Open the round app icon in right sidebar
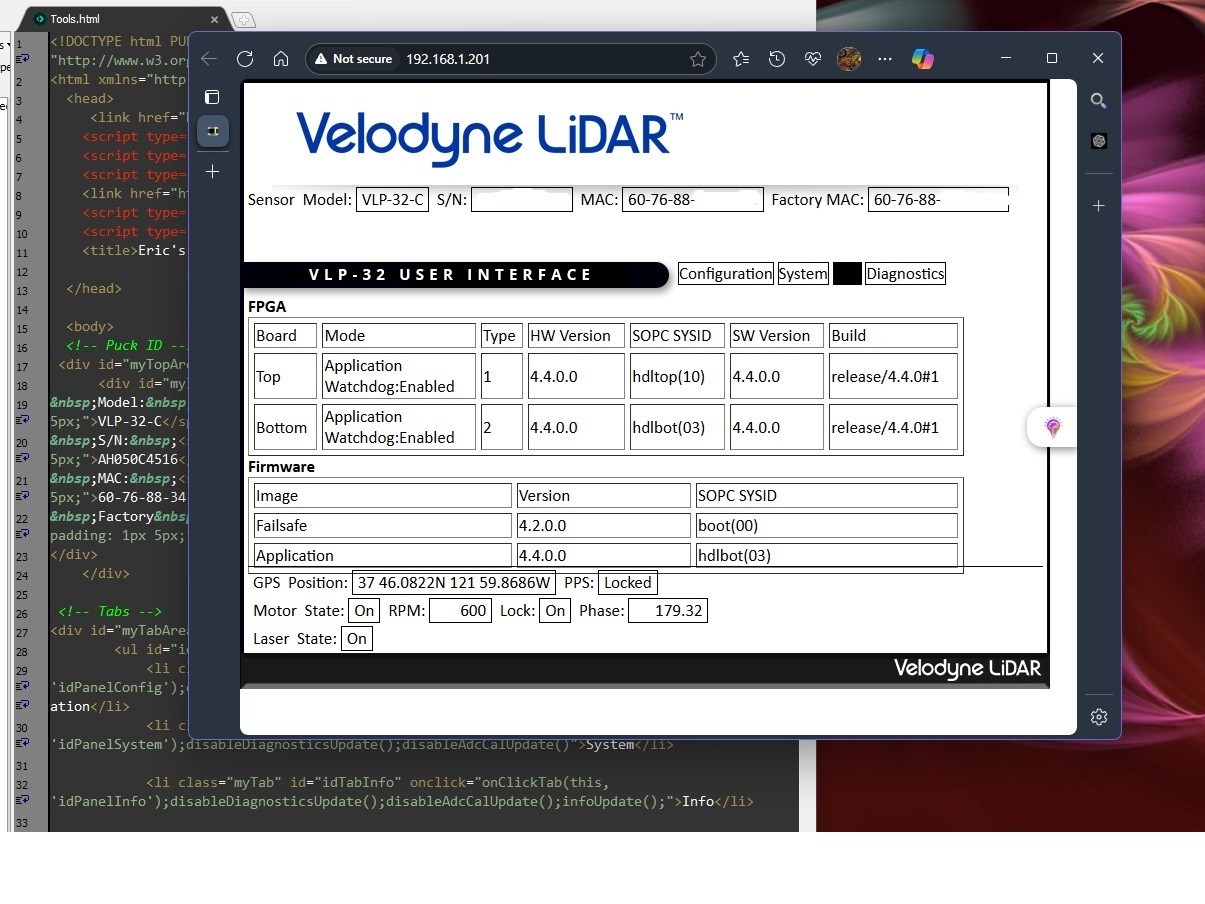 tap(1098, 141)
